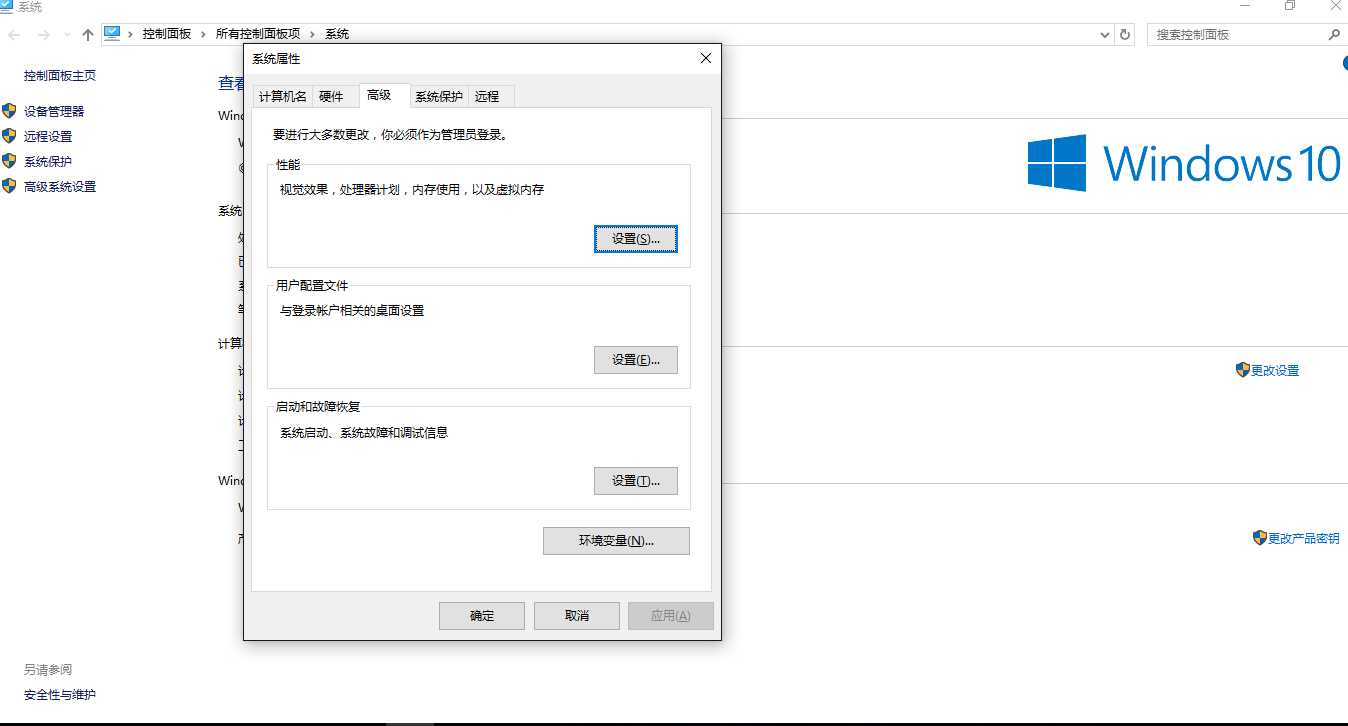Screen dimensions: 1348x726
Task: Click the up one level arrow
Action: pyautogui.click(x=87, y=33)
